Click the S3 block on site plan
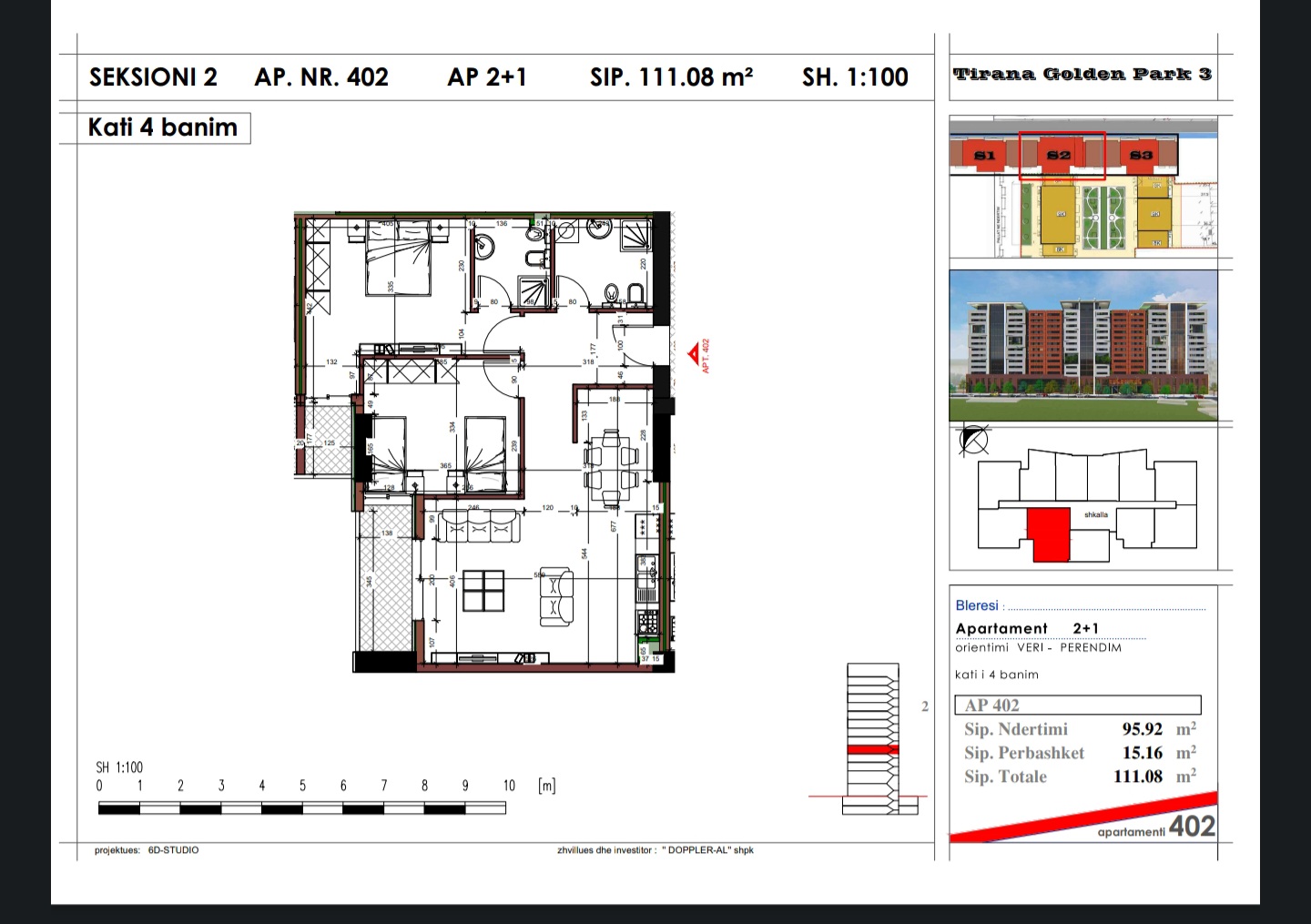This screenshot has height=924, width=1311. point(1141,155)
